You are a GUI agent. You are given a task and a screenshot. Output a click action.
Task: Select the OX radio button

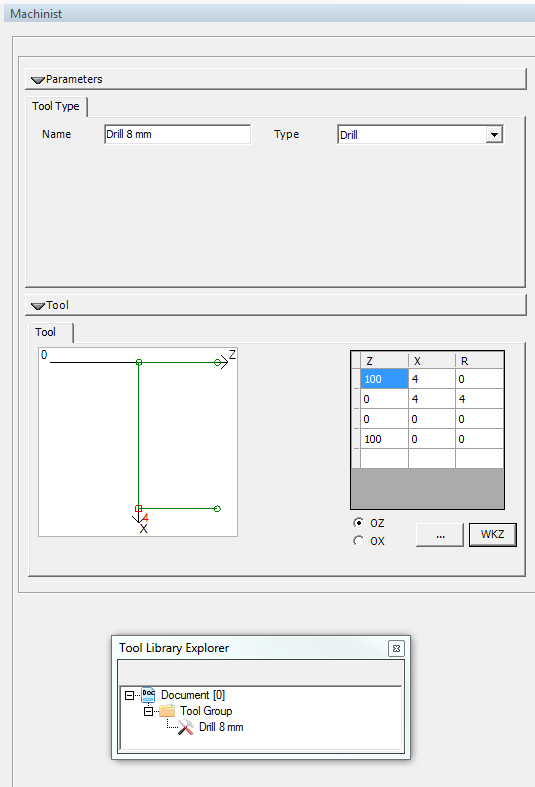(x=358, y=541)
